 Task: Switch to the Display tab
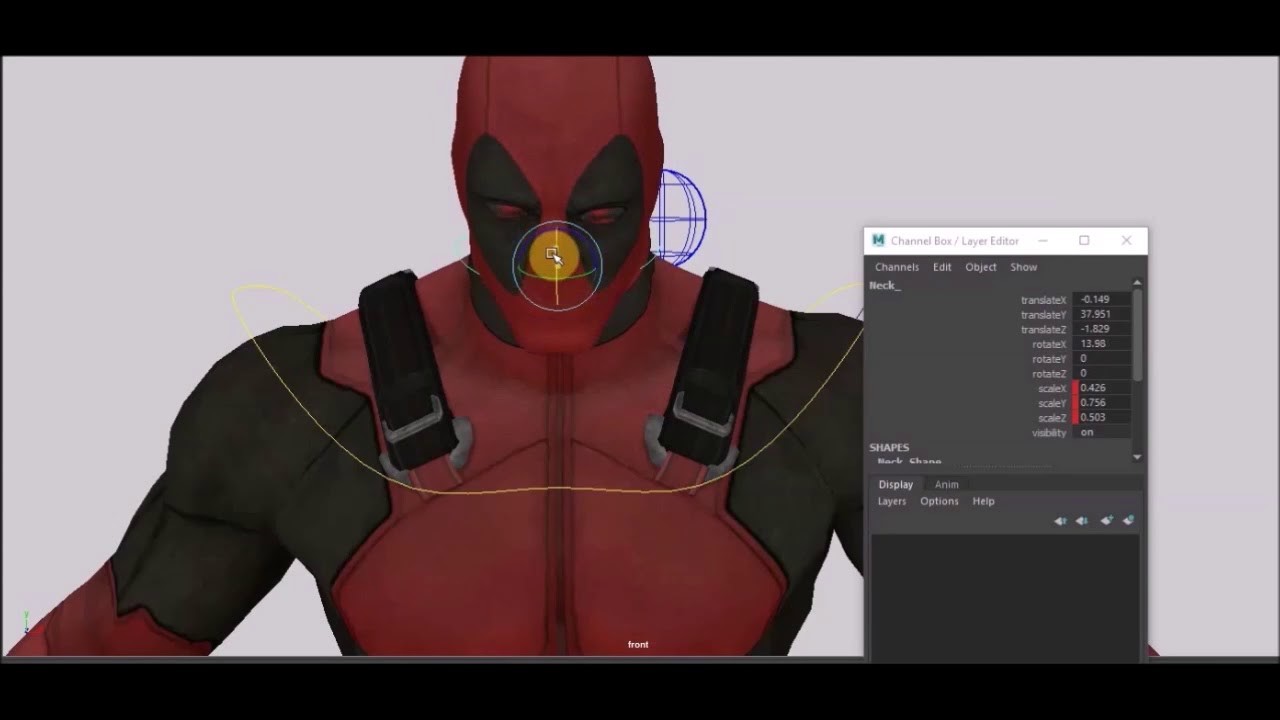(895, 484)
